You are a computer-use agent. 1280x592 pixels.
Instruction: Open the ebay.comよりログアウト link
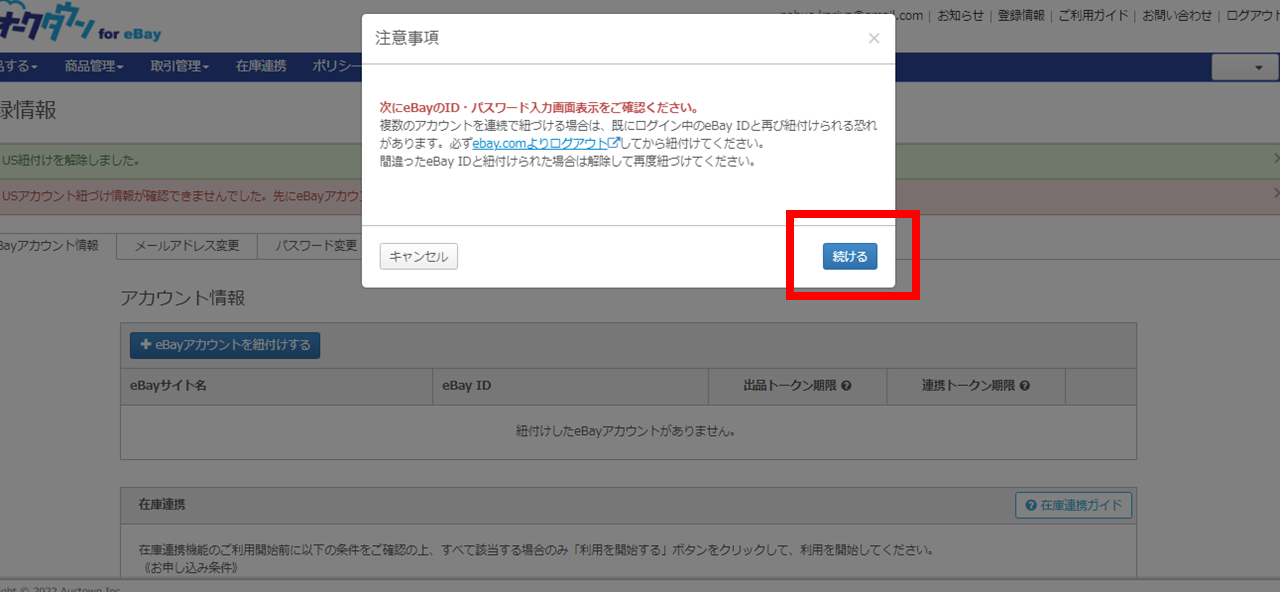(547, 143)
